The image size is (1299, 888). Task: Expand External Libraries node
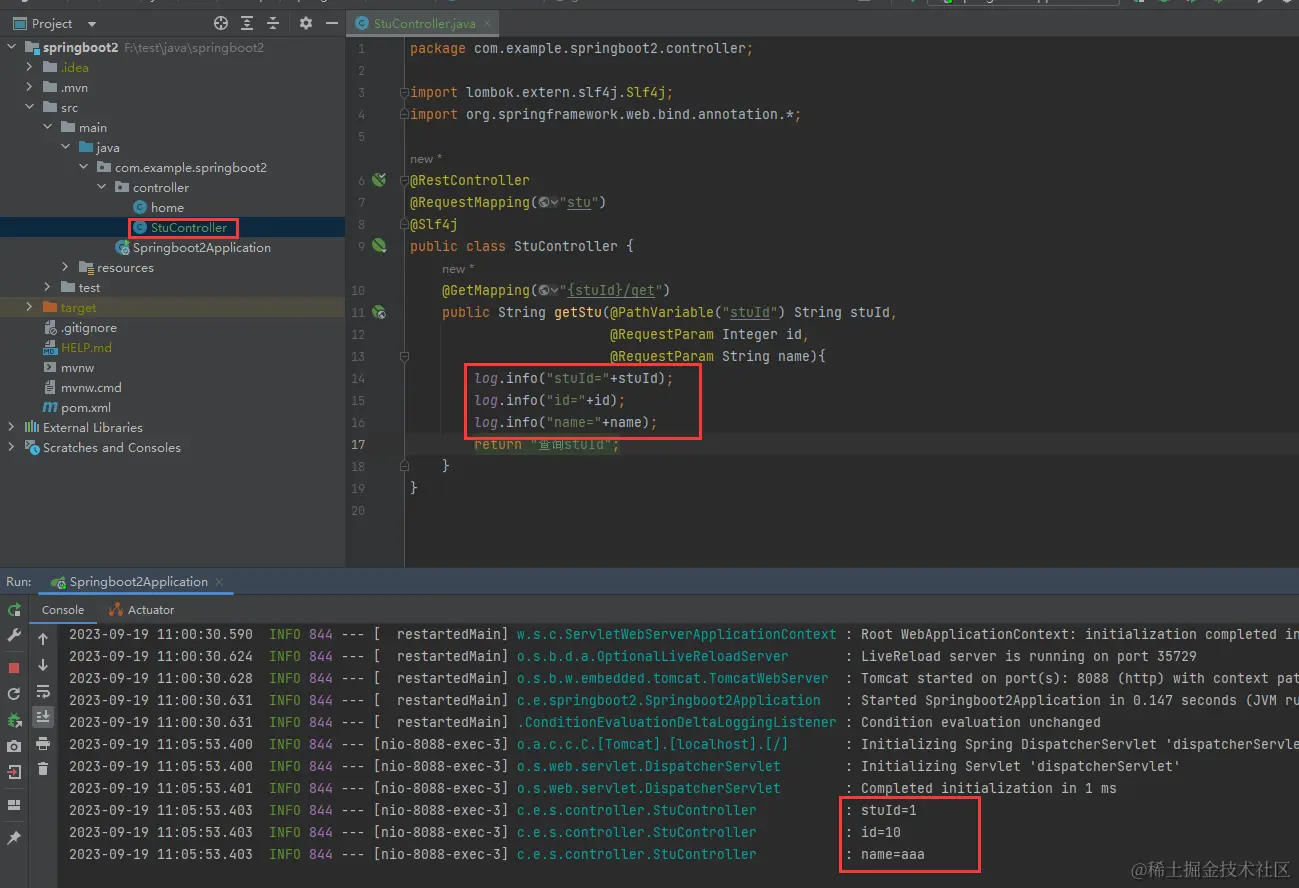[12, 427]
